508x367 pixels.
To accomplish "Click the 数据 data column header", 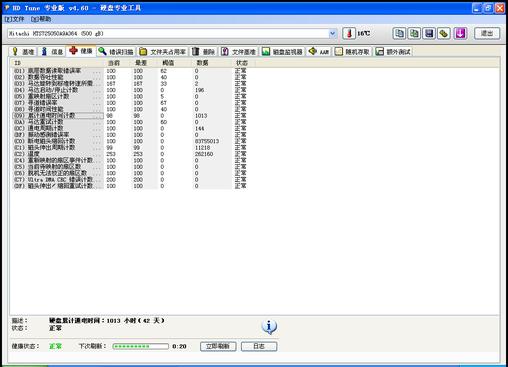I will pyautogui.click(x=212, y=63).
